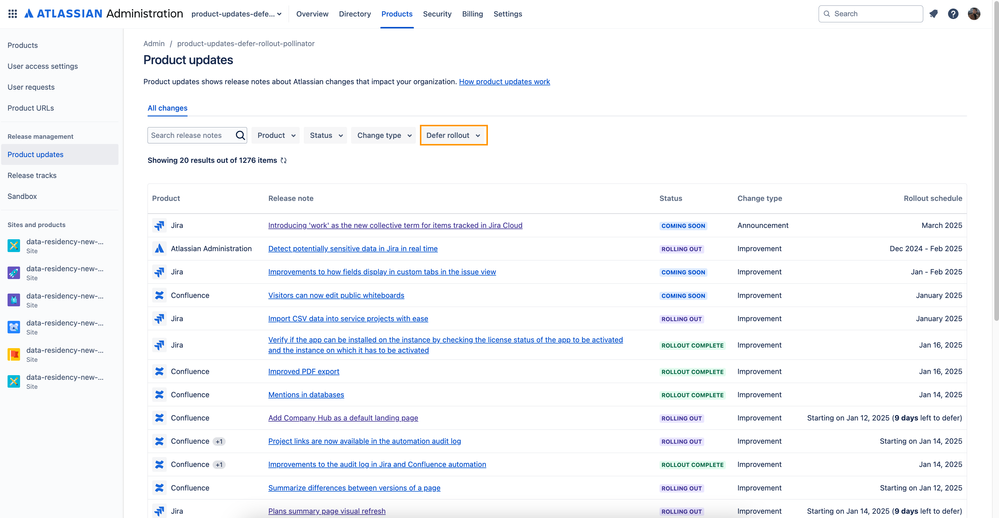This screenshot has height=518, width=999.
Task: Open the help question mark icon
Action: (953, 13)
